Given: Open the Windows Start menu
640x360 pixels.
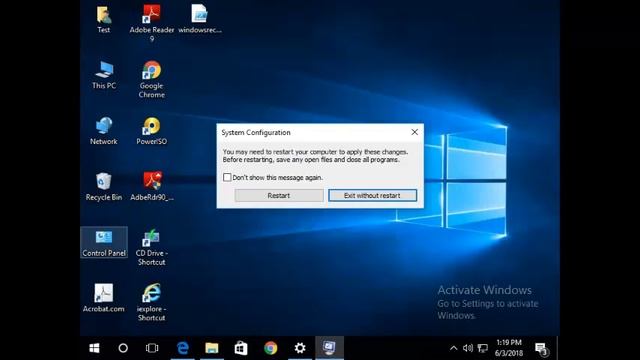Looking at the screenshot, I should (94, 348).
